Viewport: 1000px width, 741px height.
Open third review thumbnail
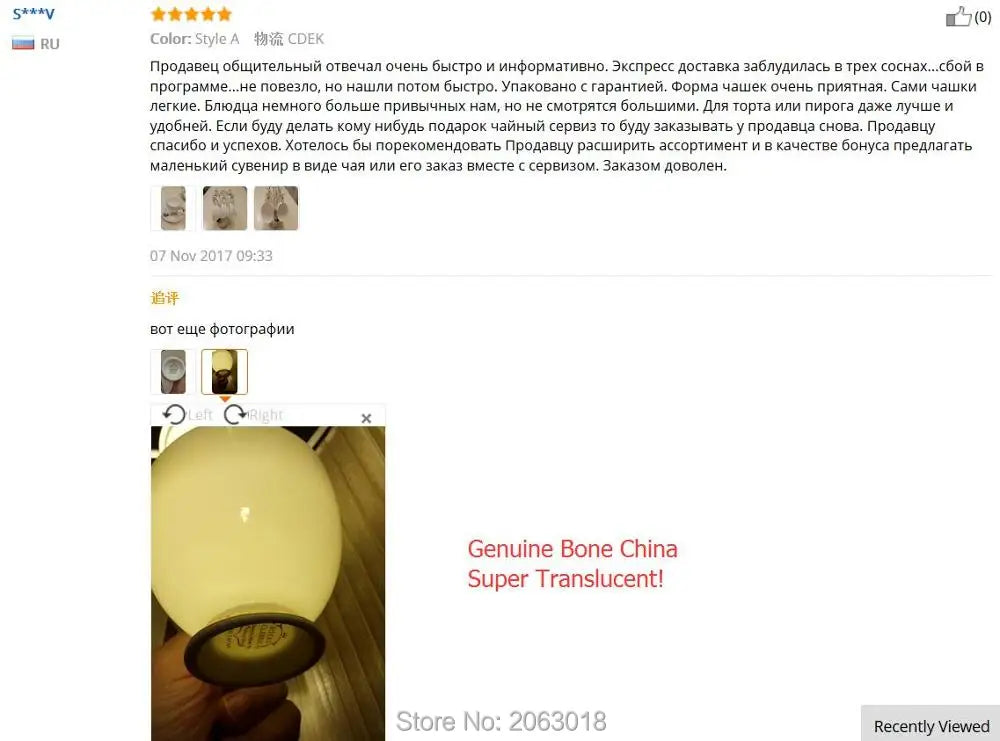(x=276, y=208)
